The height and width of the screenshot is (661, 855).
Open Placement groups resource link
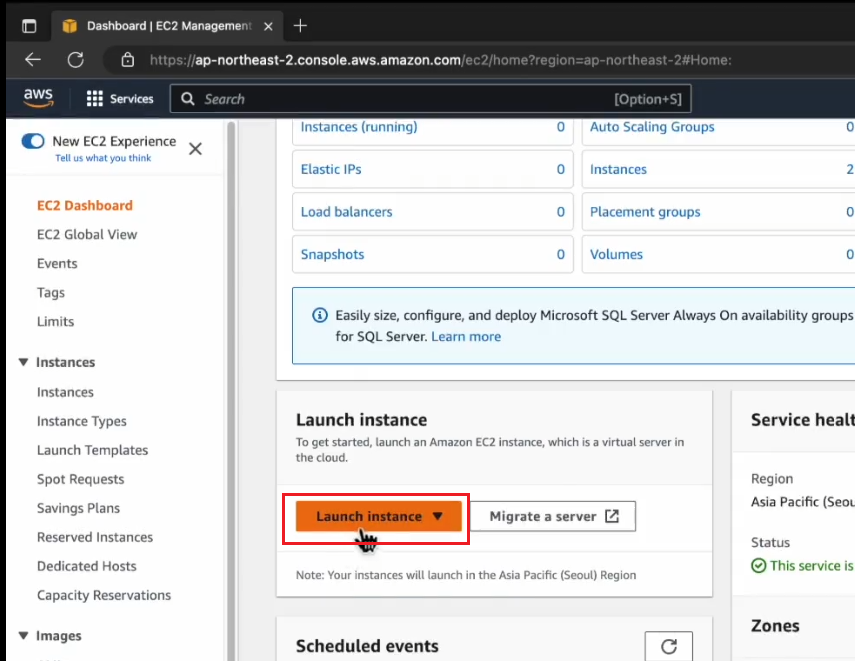[x=645, y=212]
